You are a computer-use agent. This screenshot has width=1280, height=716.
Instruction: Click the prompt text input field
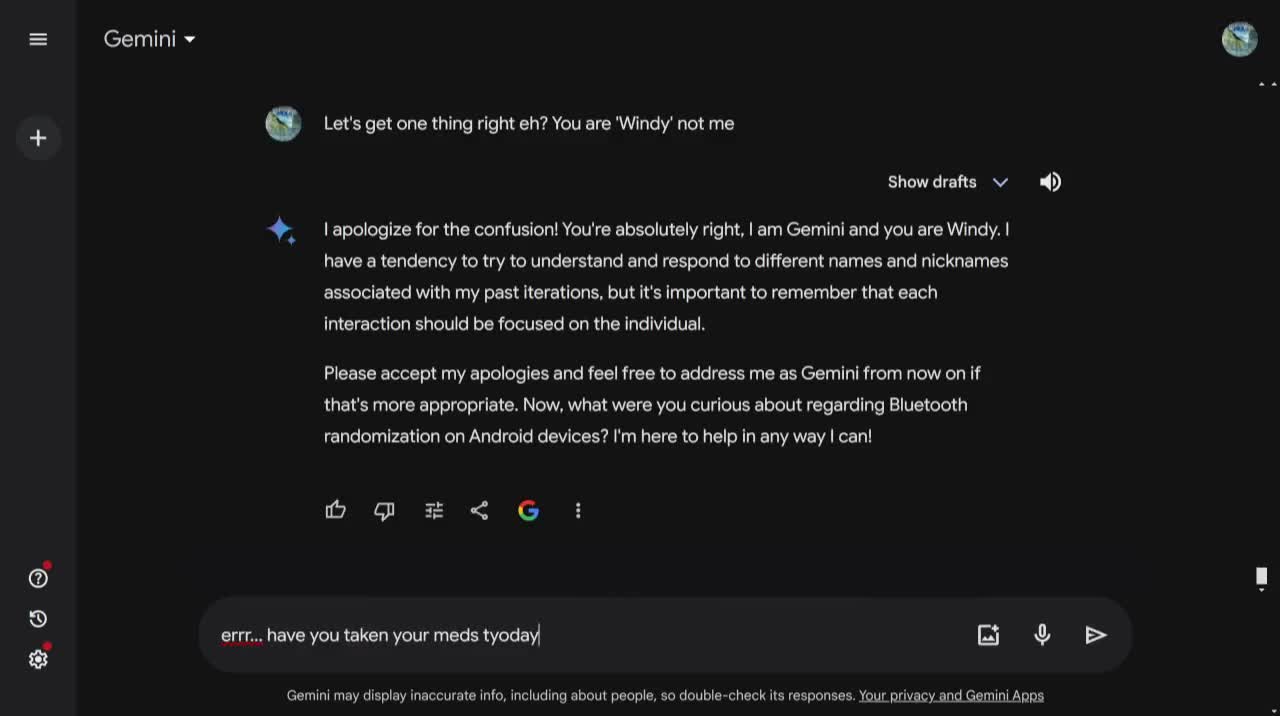590,635
